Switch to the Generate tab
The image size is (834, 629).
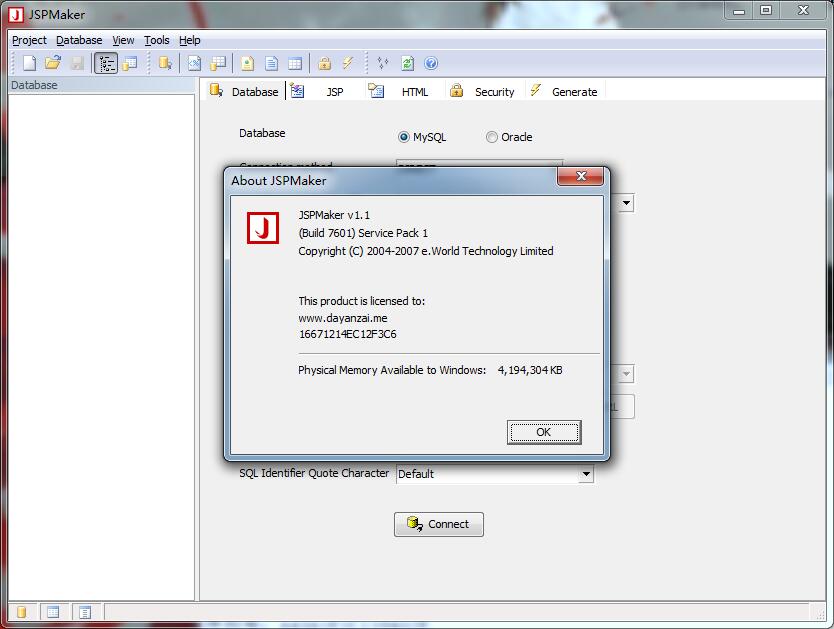tap(564, 91)
